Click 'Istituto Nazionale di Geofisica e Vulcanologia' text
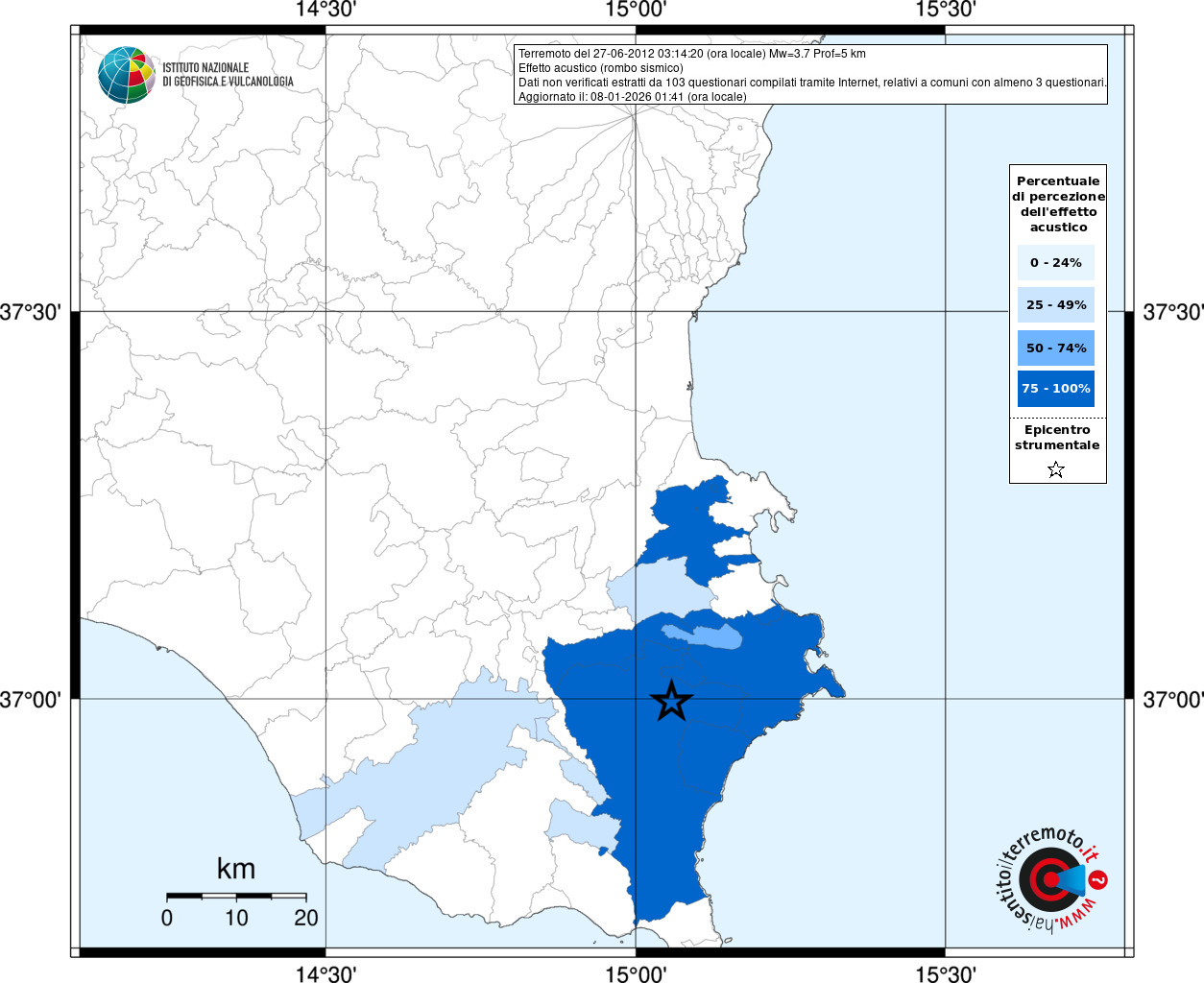 (228, 75)
